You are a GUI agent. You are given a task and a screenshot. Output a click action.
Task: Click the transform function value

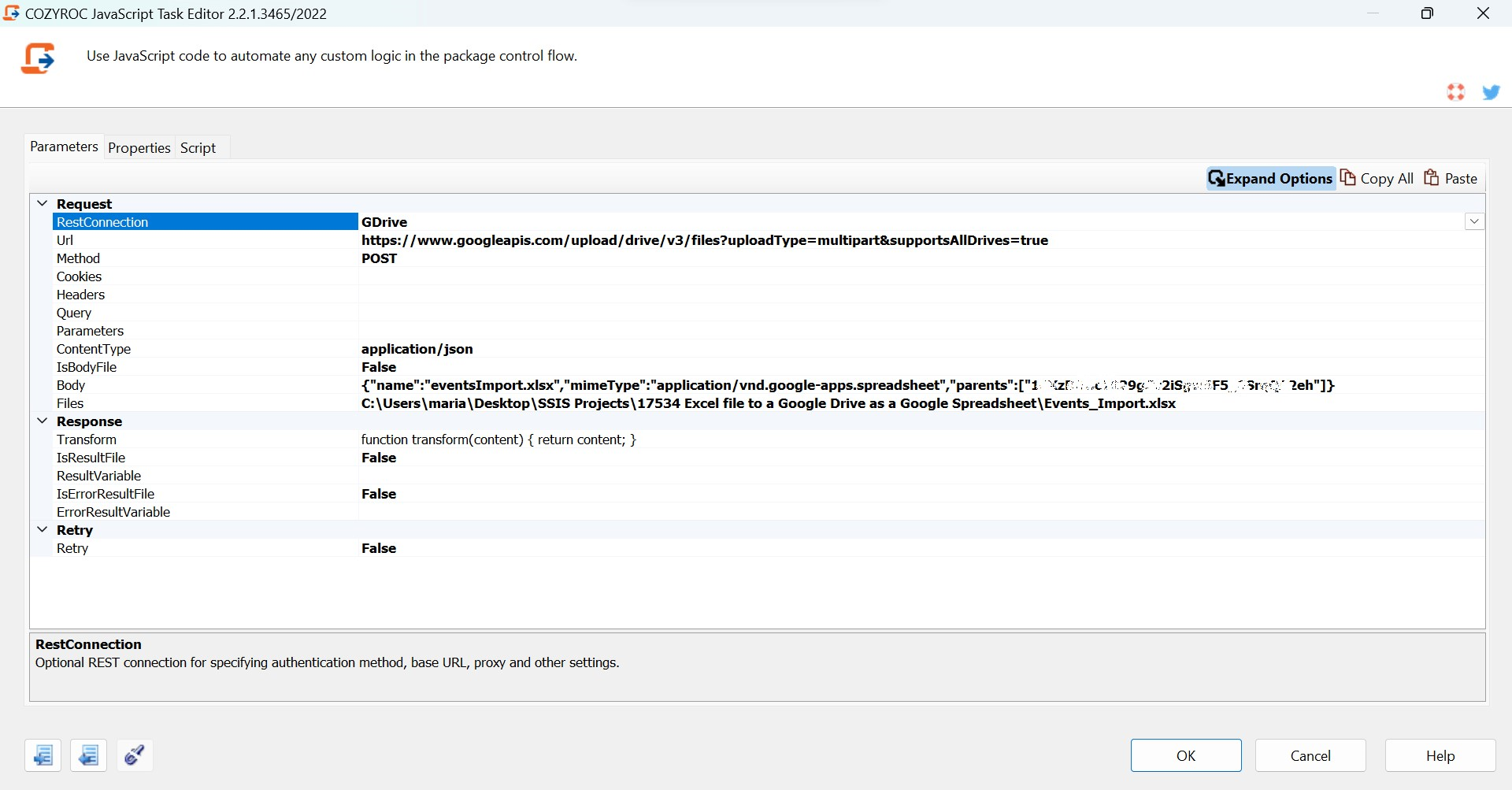pyautogui.click(x=498, y=440)
